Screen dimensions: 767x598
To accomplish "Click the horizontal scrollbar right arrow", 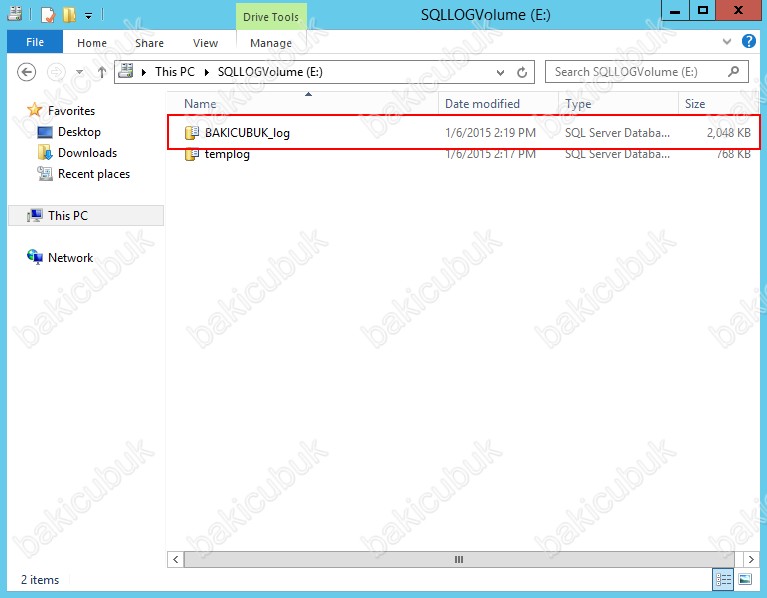I will pyautogui.click(x=751, y=559).
